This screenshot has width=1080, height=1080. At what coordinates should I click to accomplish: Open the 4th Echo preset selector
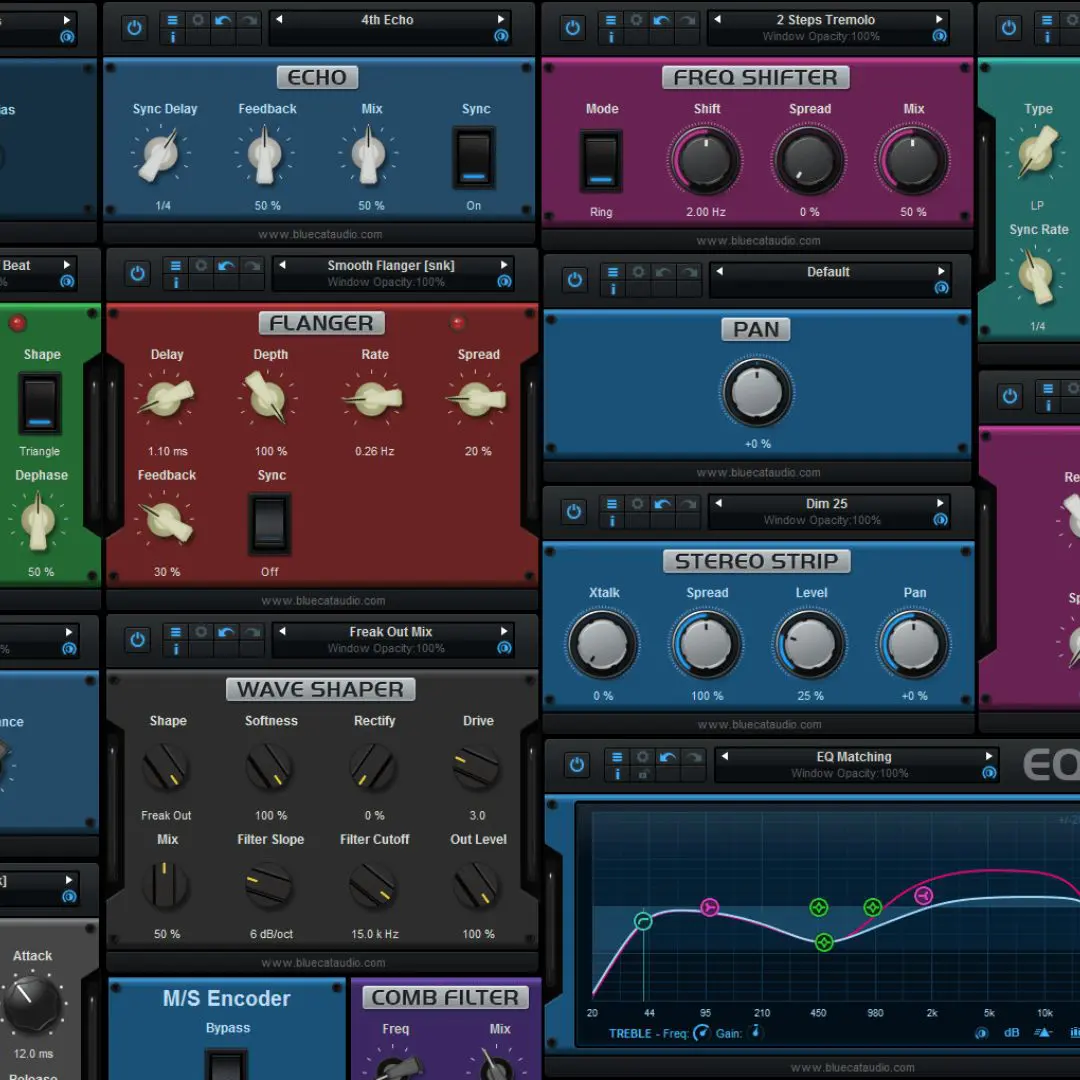(390, 28)
